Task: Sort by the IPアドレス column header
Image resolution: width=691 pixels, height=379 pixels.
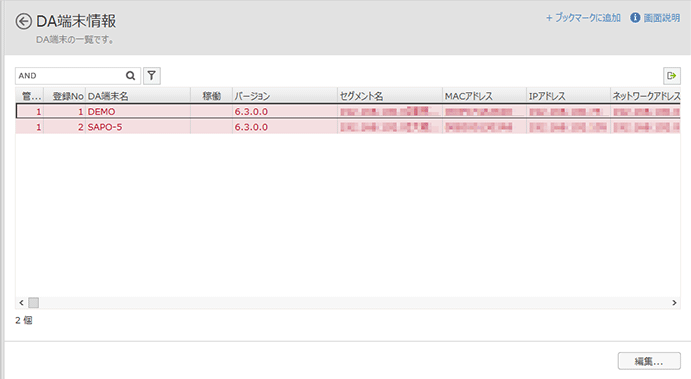Action: pyautogui.click(x=568, y=96)
